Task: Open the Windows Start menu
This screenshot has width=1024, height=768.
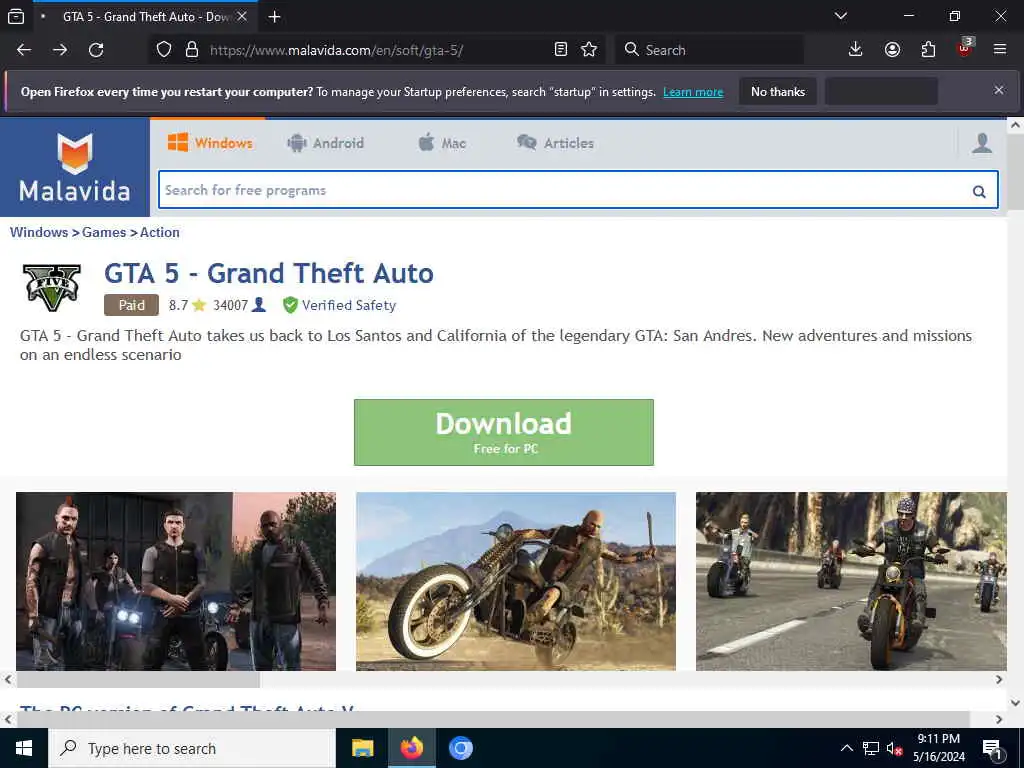Action: (24, 748)
